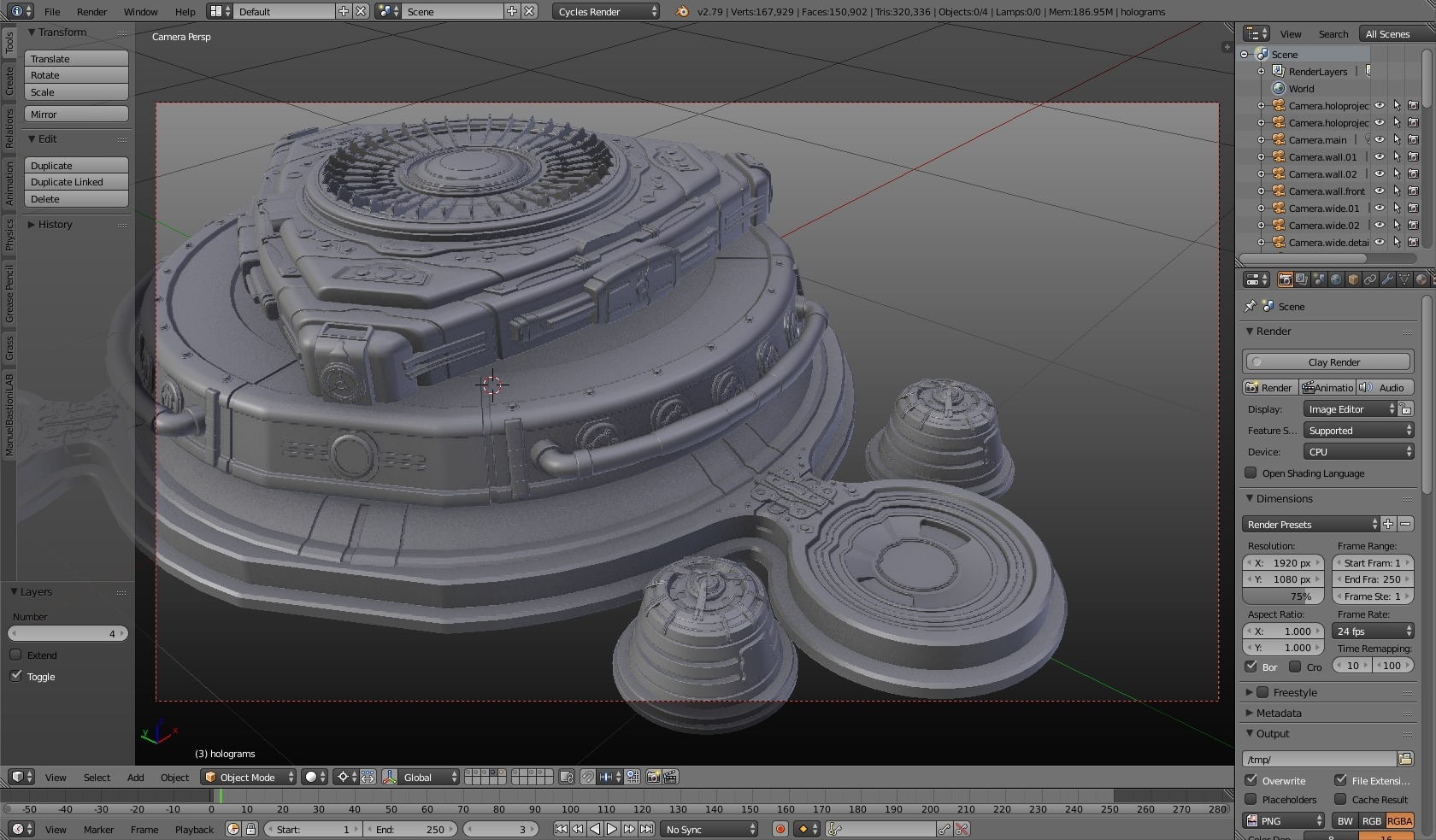Open Render properties tab camera icon
This screenshot has height=840, width=1436.
(1285, 279)
